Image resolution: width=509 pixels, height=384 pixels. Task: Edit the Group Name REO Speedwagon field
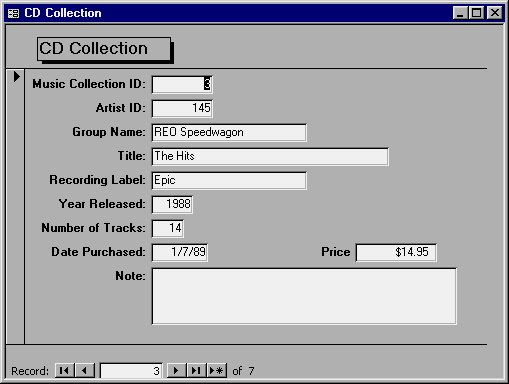pyautogui.click(x=229, y=132)
